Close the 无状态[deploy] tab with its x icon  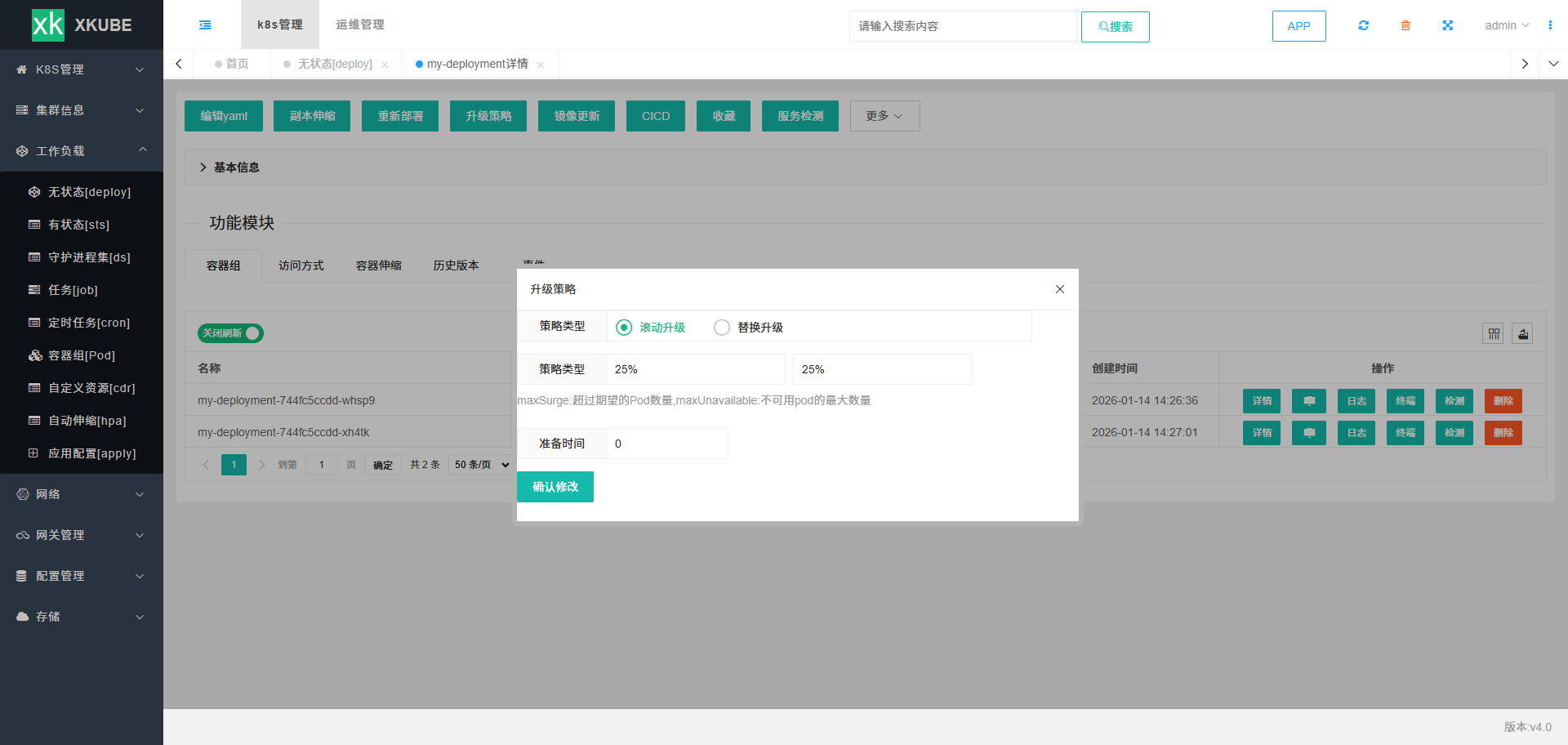[385, 65]
